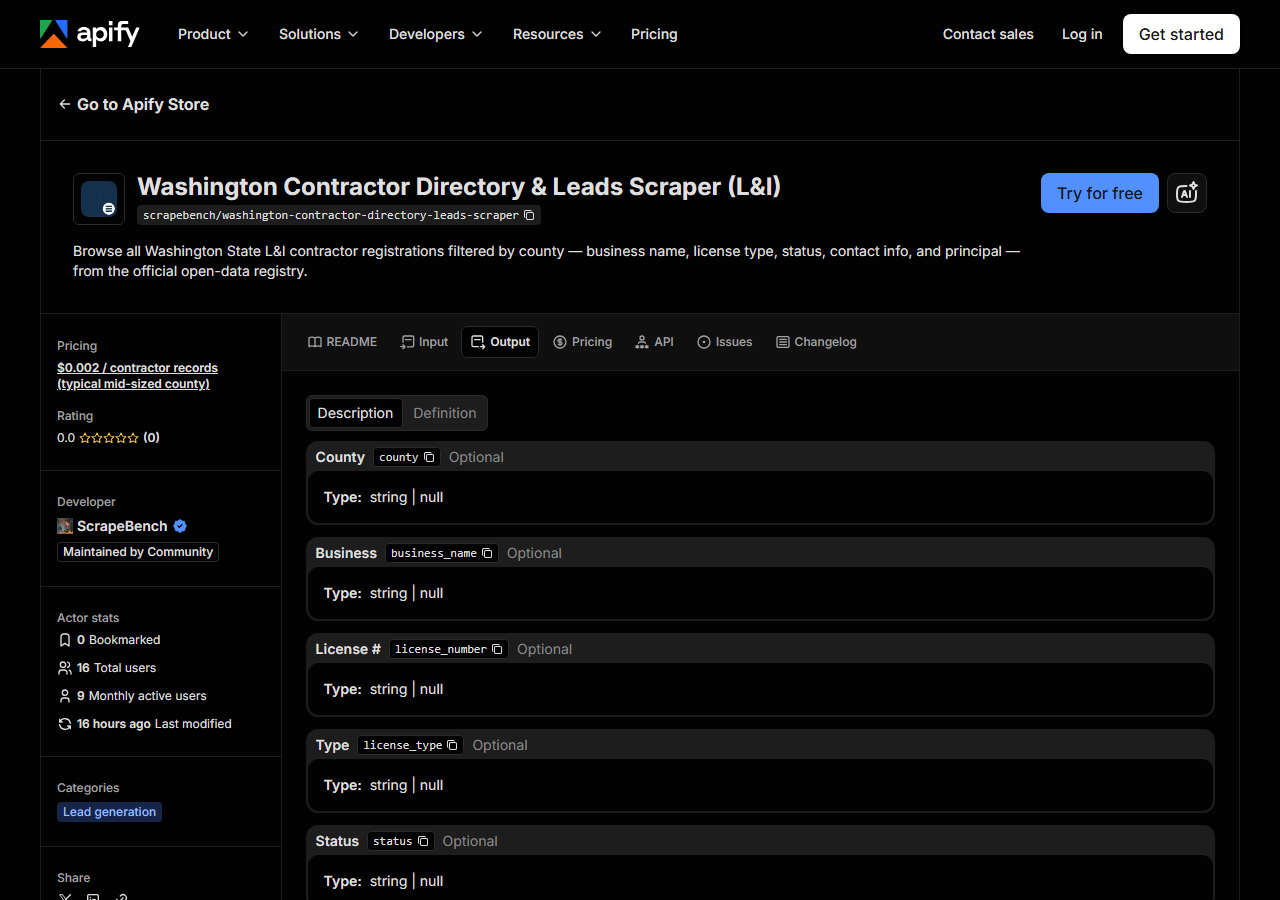Click the Get started button
The width and height of the screenshot is (1280, 900).
coord(1181,34)
